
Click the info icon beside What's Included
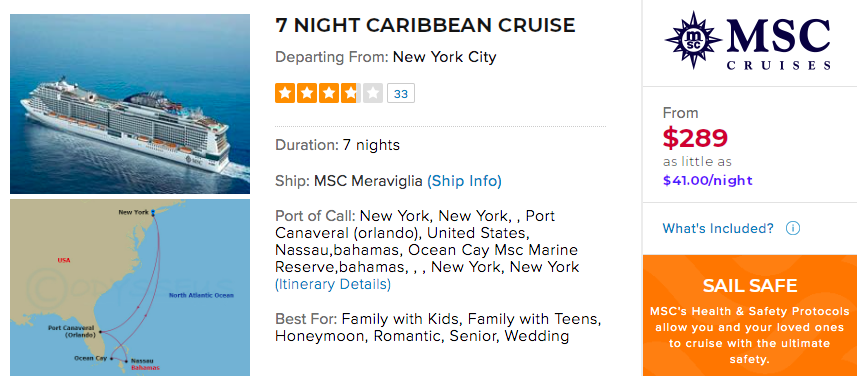coord(793,228)
